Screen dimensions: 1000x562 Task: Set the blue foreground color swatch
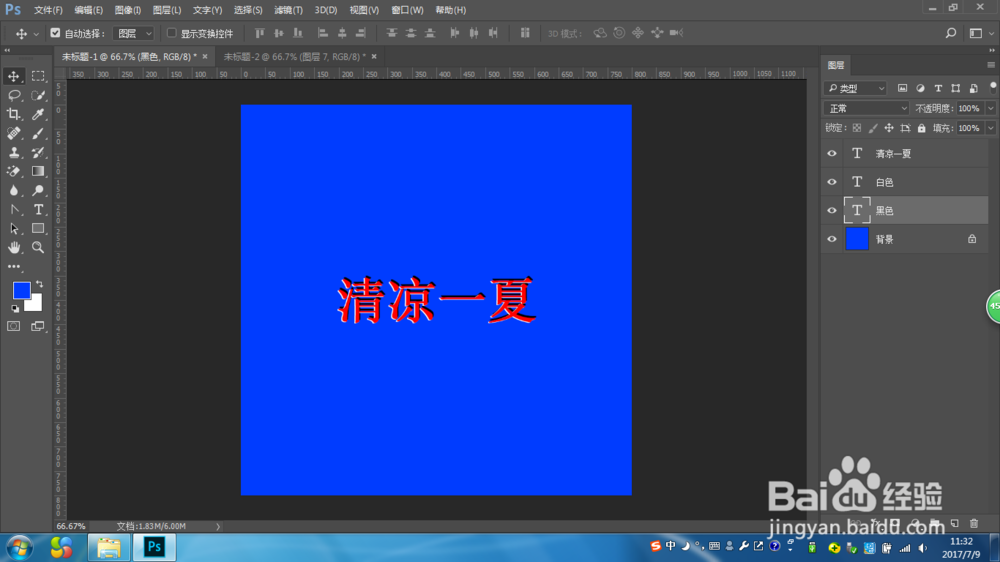[x=21, y=291]
